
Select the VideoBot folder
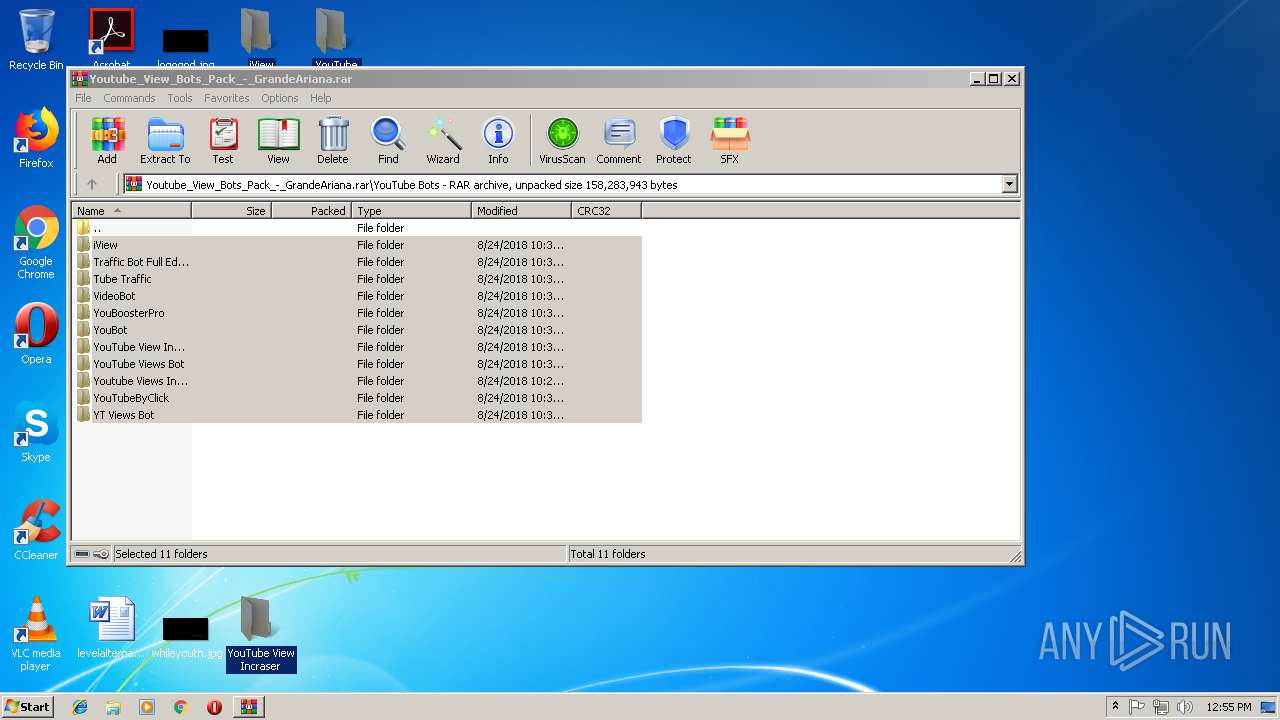(x=357, y=296)
